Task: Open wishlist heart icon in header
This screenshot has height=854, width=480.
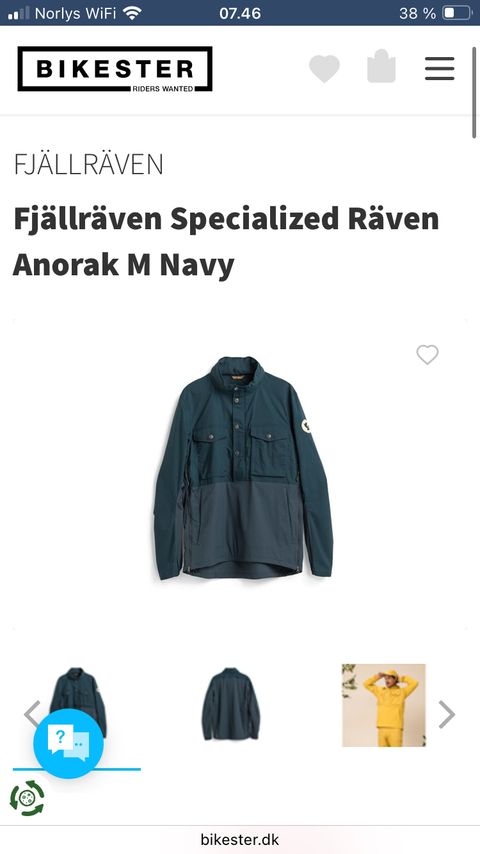Action: (324, 69)
